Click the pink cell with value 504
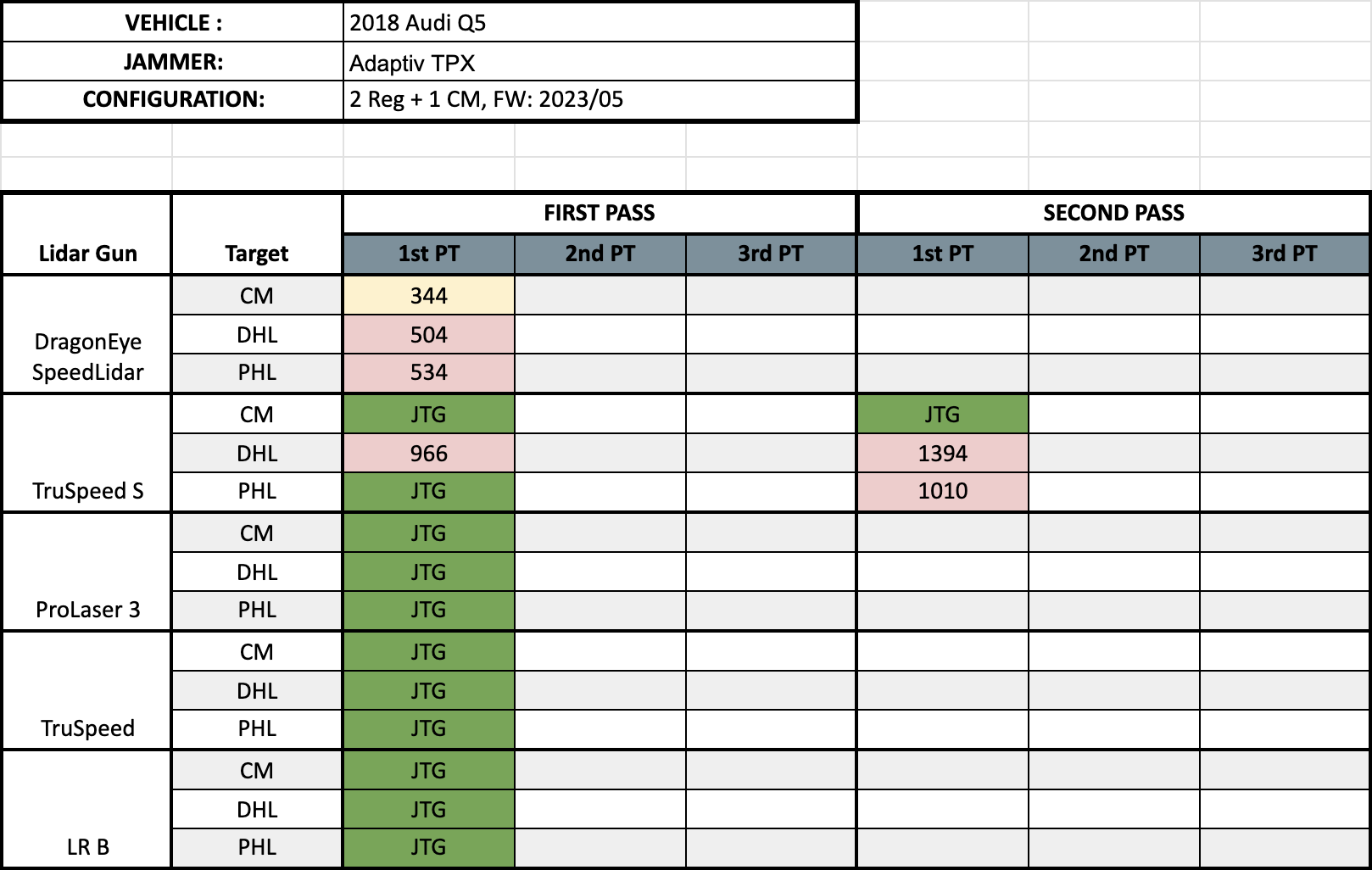The height and width of the screenshot is (870, 1372). coord(428,335)
